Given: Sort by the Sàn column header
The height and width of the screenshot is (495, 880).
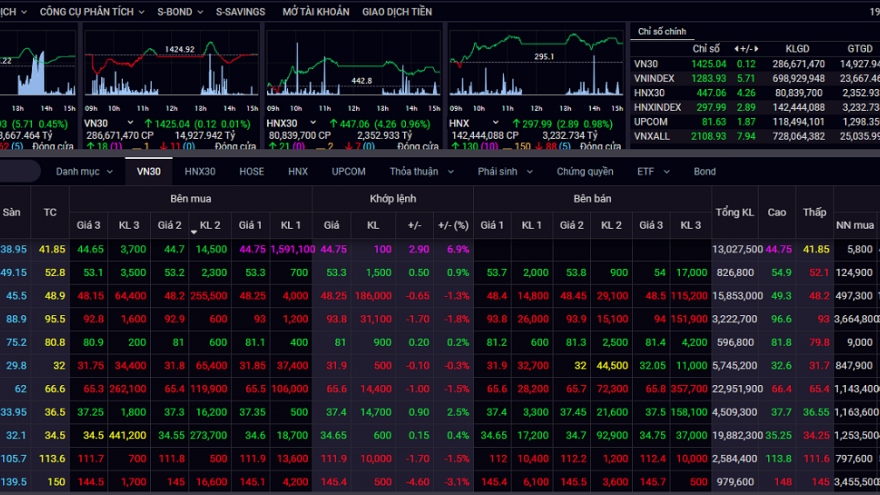Looking at the screenshot, I should coord(11,212).
